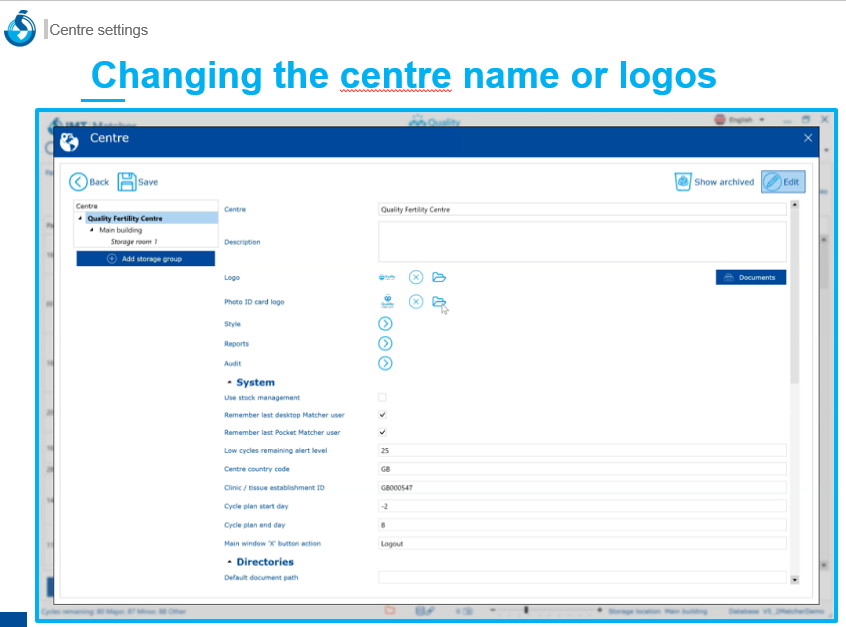
Task: Expand the Reports section arrow
Action: point(385,344)
